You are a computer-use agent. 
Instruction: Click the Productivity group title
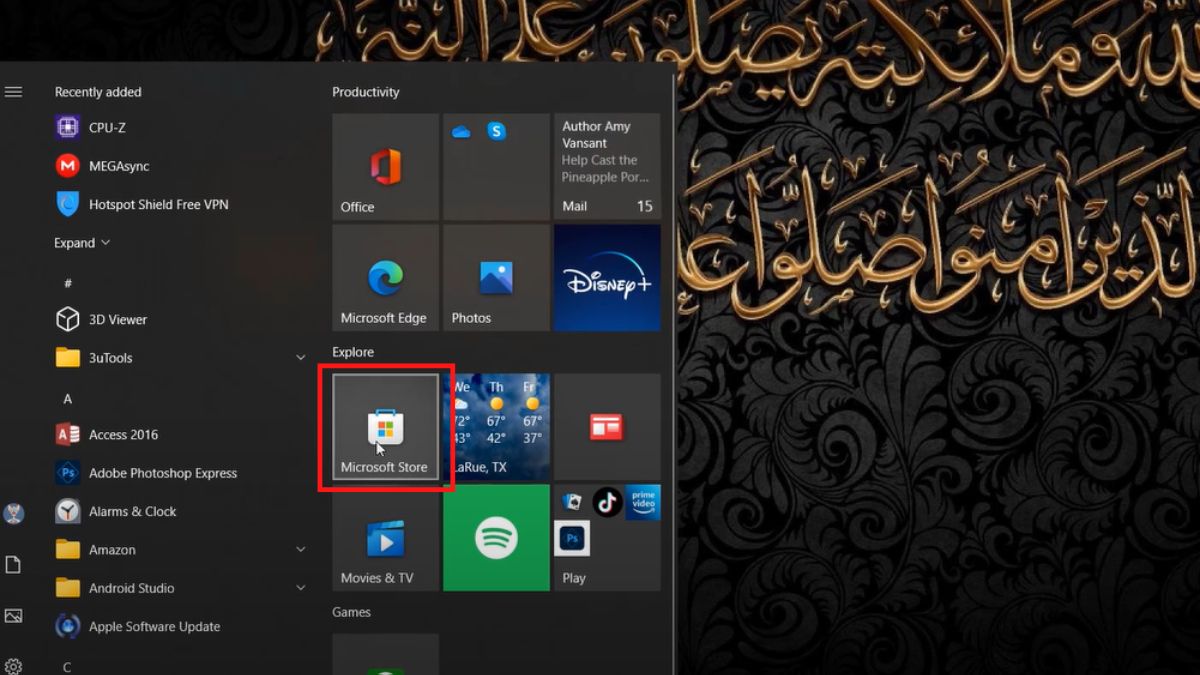pos(366,92)
